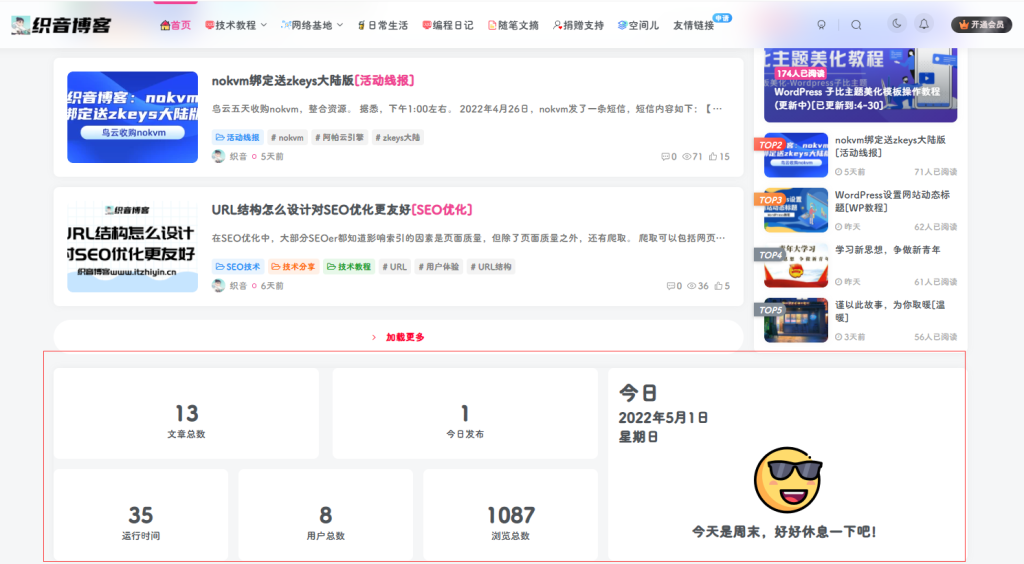Click views eye icon showing 71
Screen dimensions: 1024x564
coord(686,157)
